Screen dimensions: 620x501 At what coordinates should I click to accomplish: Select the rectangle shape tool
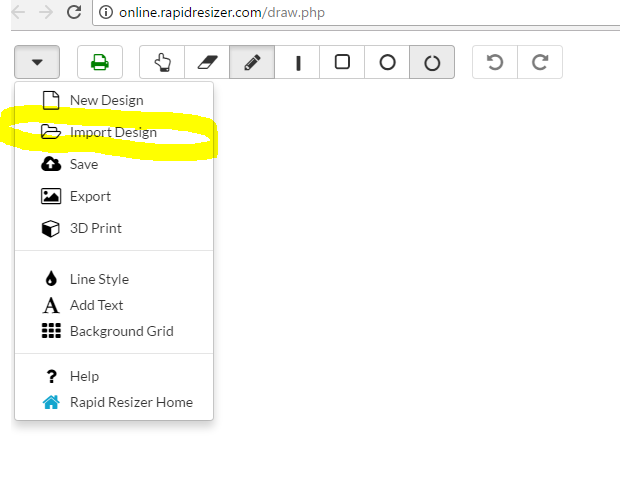point(342,62)
